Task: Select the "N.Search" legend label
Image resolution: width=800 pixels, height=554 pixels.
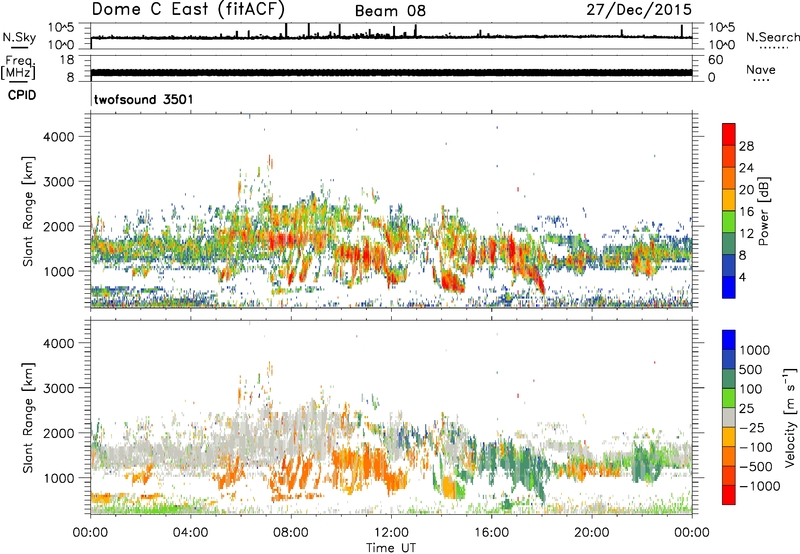Action: coord(772,37)
